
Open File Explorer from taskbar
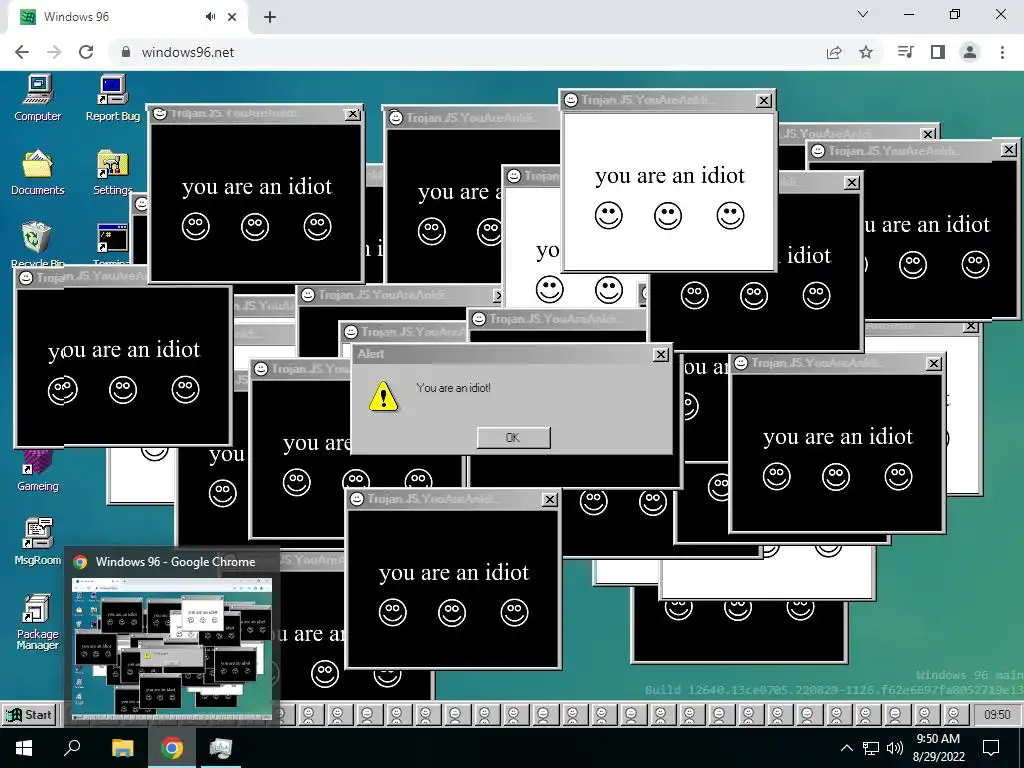click(x=122, y=748)
